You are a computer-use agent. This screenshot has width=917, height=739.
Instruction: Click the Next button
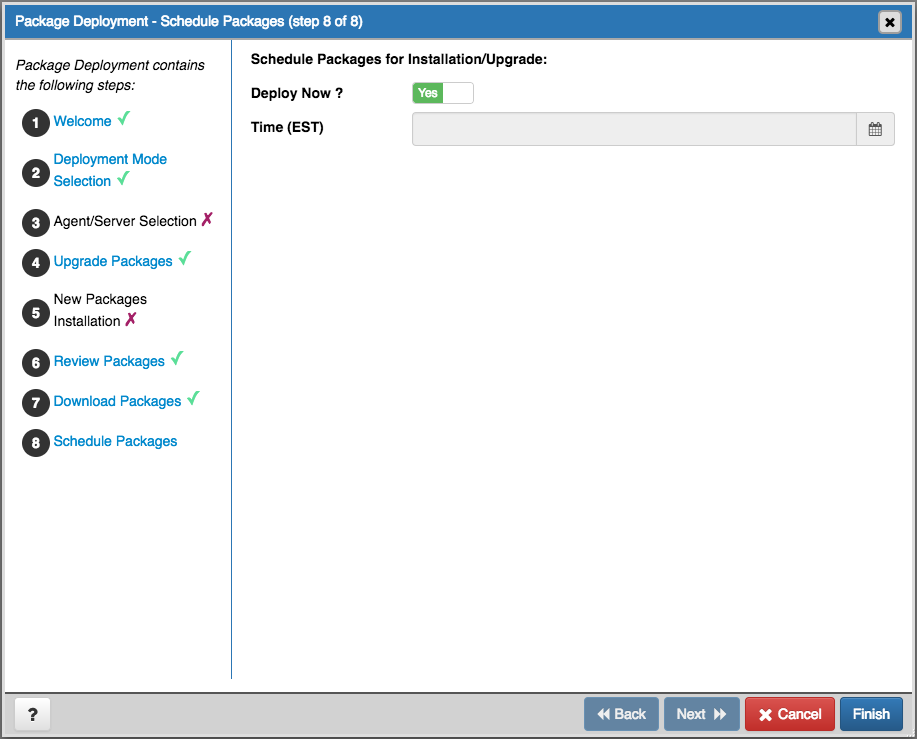point(701,714)
